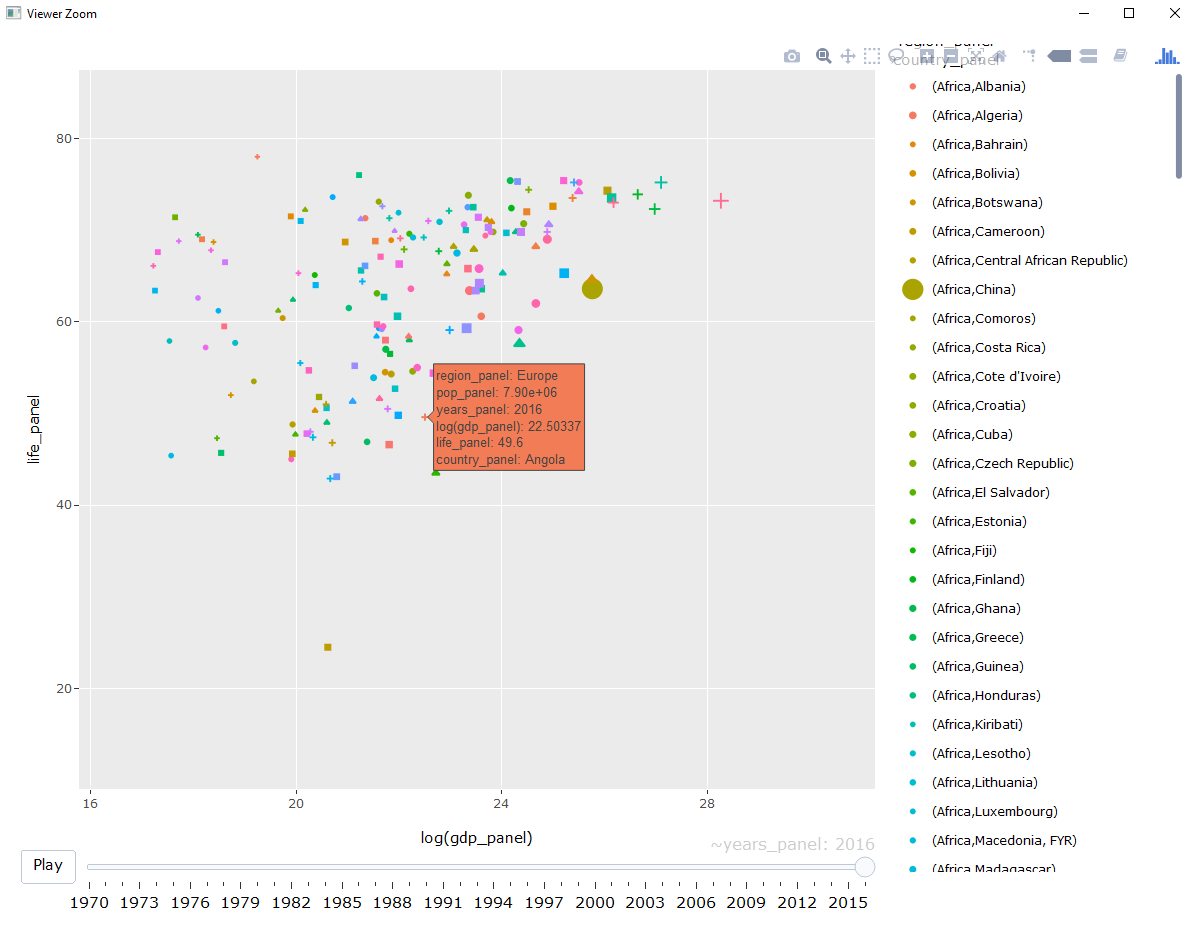Toggle spike lines on the plot
This screenshot has height=926, width=1195.
(1031, 56)
